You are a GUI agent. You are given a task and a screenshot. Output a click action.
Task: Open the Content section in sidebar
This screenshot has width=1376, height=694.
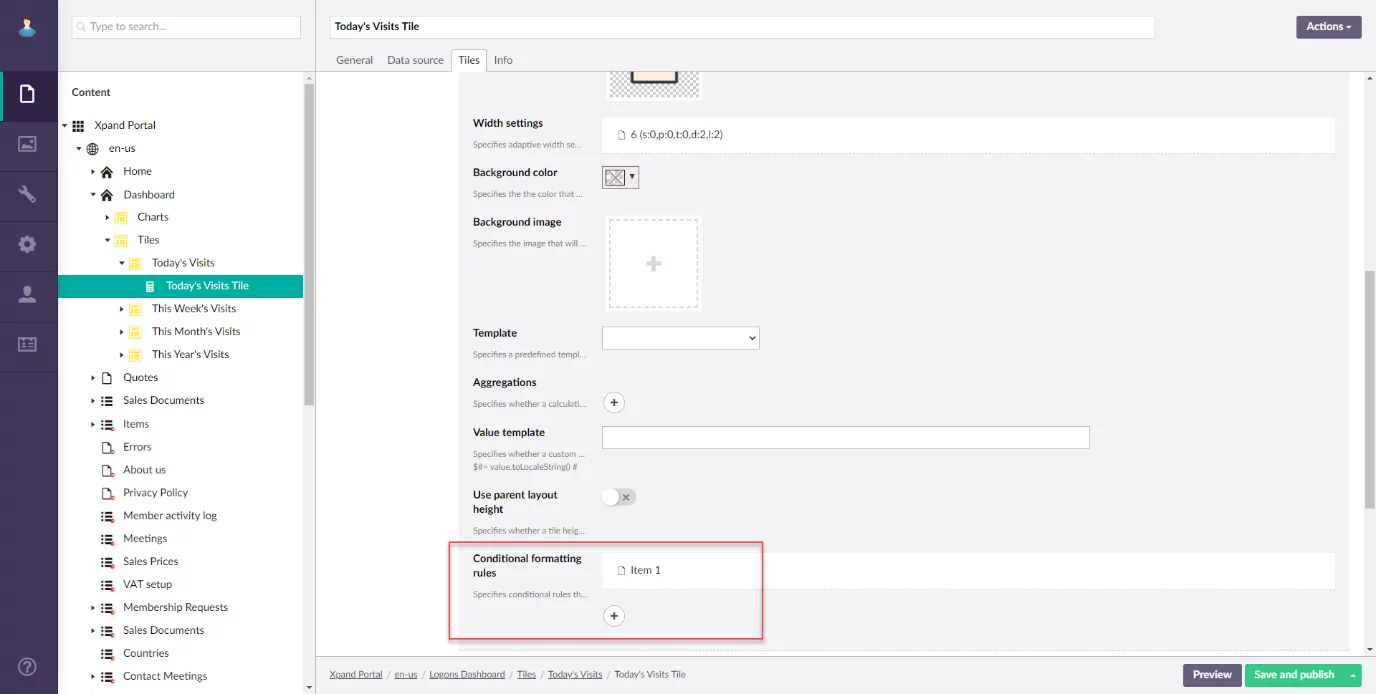click(x=28, y=94)
